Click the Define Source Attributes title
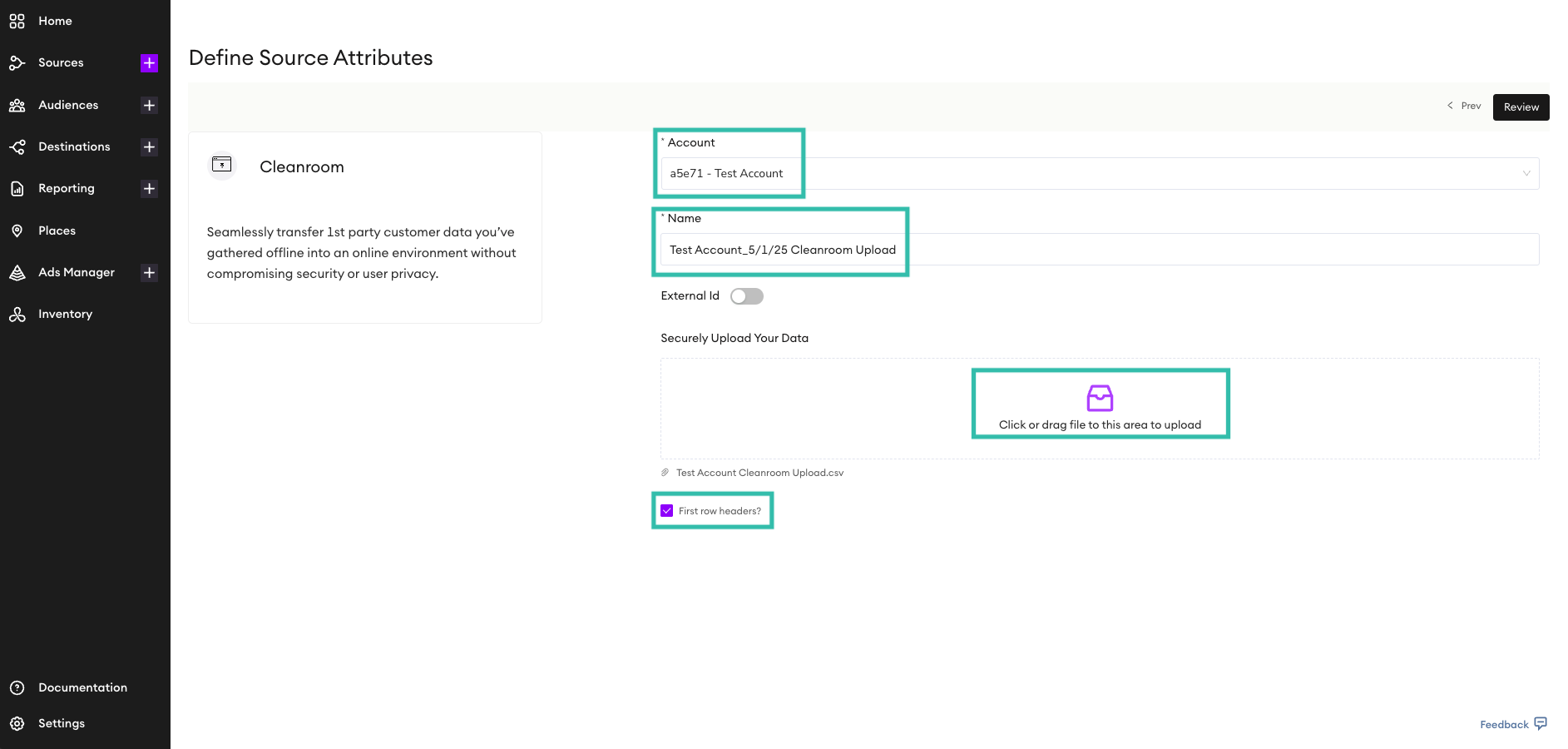Screen dimensions: 1568x749 [311, 57]
